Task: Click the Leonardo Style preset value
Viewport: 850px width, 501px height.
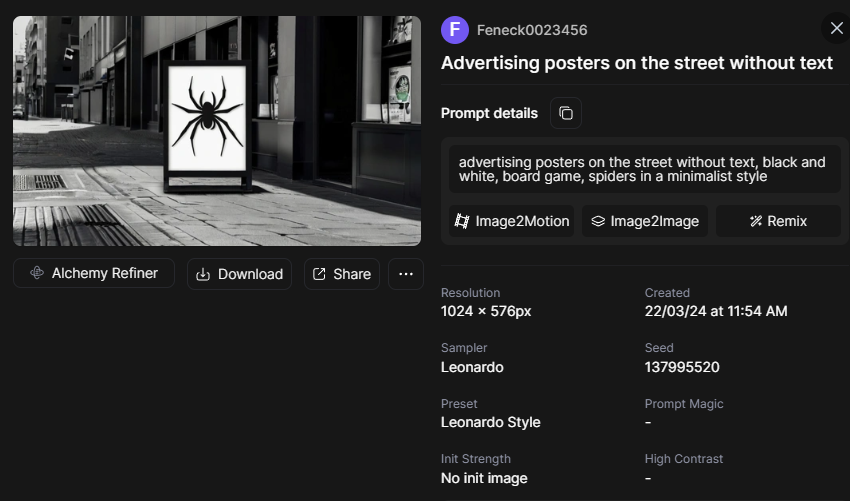Action: coord(490,422)
